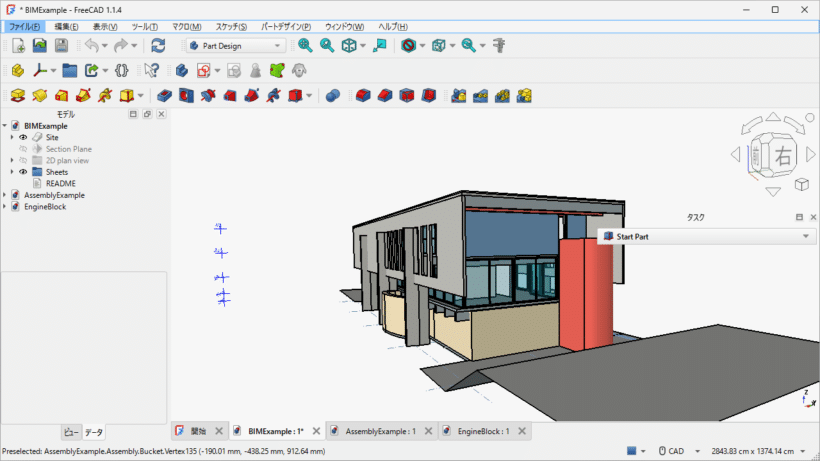820x461 pixels.
Task: Click navigation cube right arrow
Action: (811, 154)
